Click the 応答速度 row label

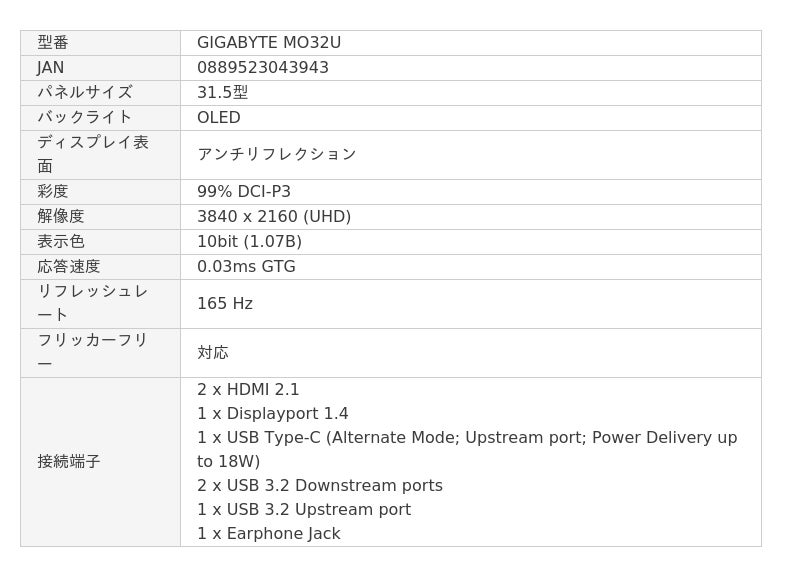tap(69, 267)
